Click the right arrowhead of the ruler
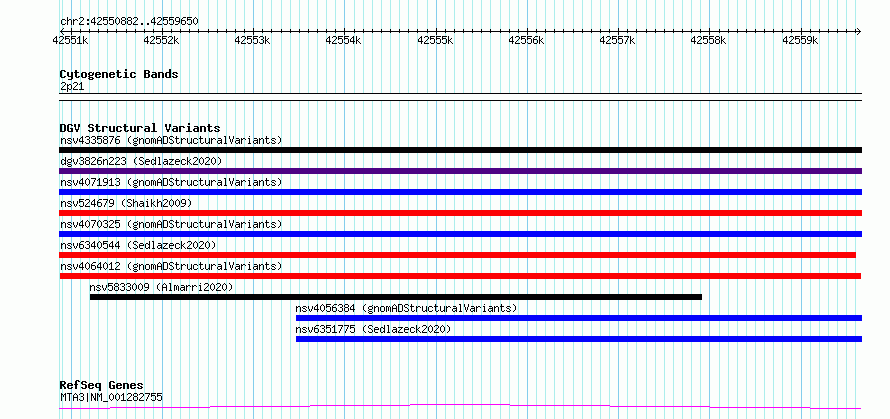The width and height of the screenshot is (890, 419). (x=858, y=31)
